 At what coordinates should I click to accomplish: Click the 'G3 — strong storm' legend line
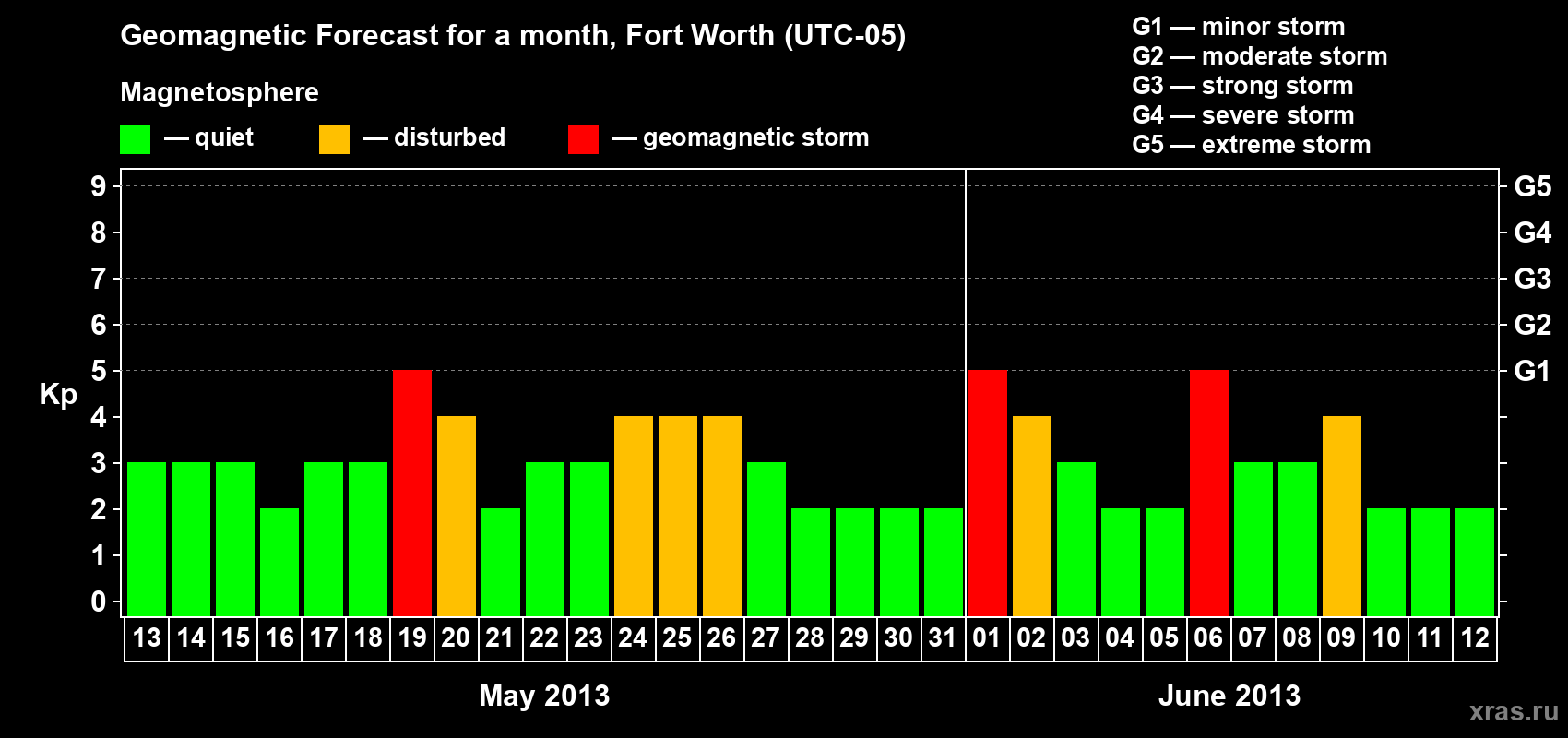coord(1243,86)
